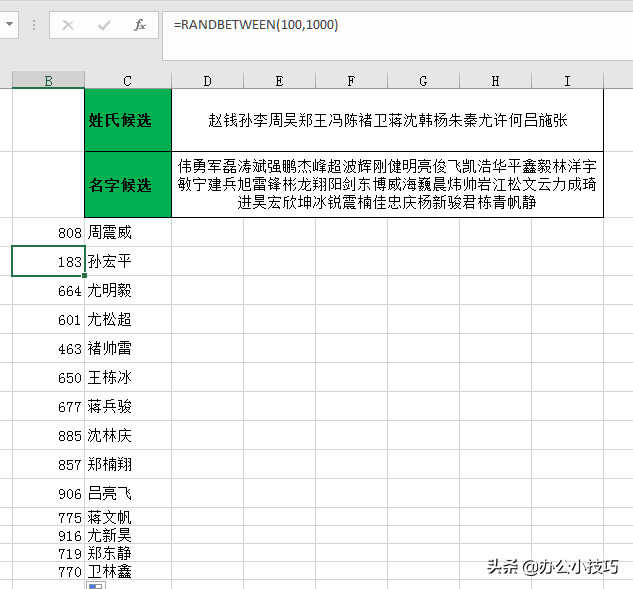The height and width of the screenshot is (589, 633).
Task: Click the Enter checkmark icon in formula bar
Action: click(x=104, y=25)
